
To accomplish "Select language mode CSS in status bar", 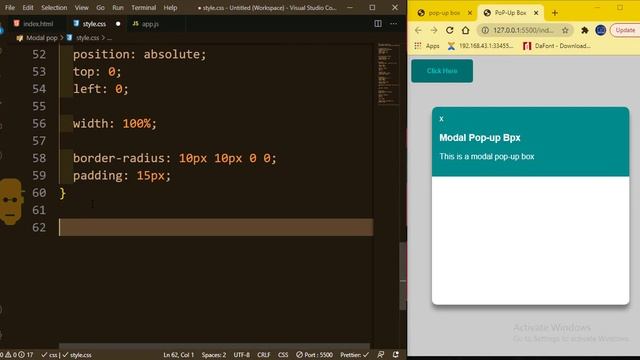I will 283,355.
